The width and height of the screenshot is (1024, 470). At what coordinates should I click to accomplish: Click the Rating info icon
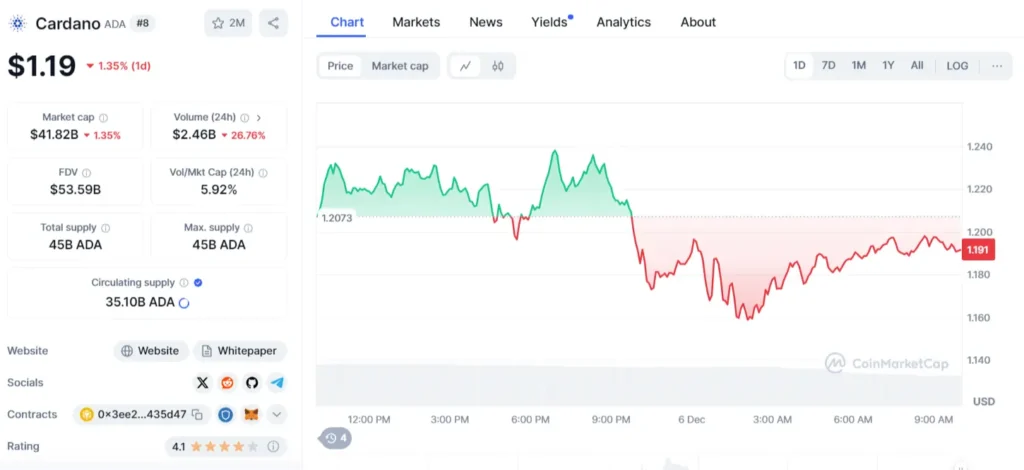[x=274, y=446]
